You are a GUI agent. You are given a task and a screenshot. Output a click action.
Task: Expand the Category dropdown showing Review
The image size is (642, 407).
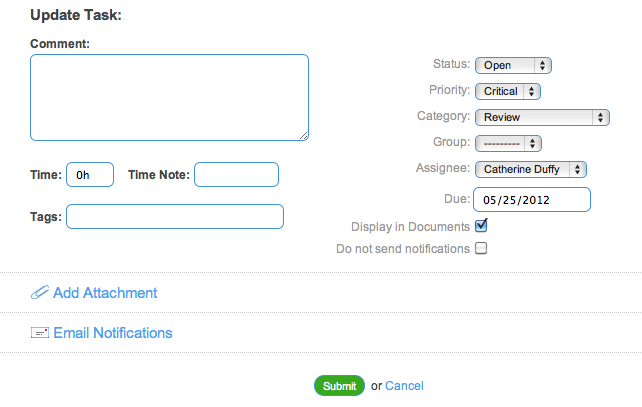tap(542, 118)
